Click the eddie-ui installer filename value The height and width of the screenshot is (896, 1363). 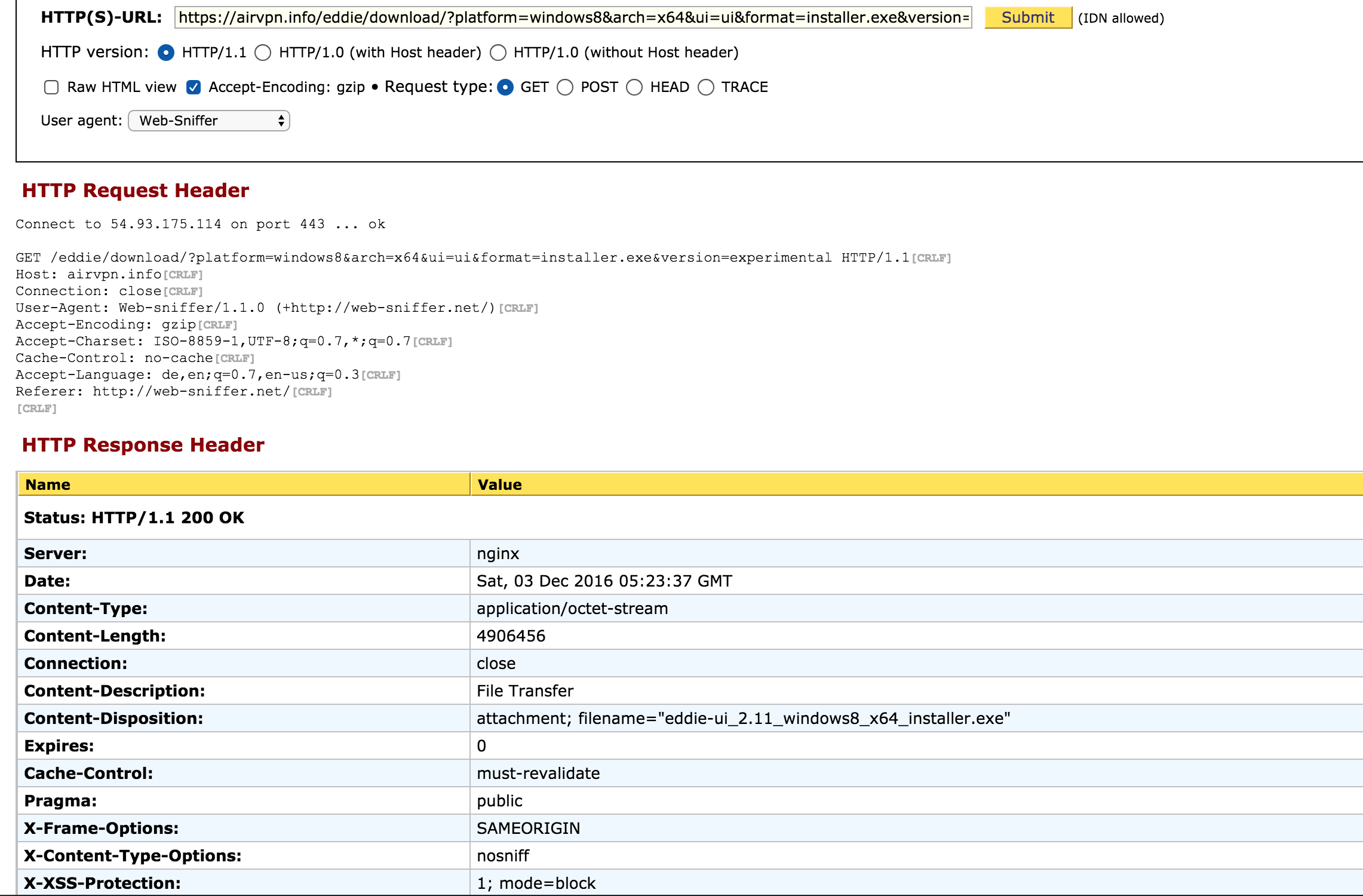(x=744, y=719)
